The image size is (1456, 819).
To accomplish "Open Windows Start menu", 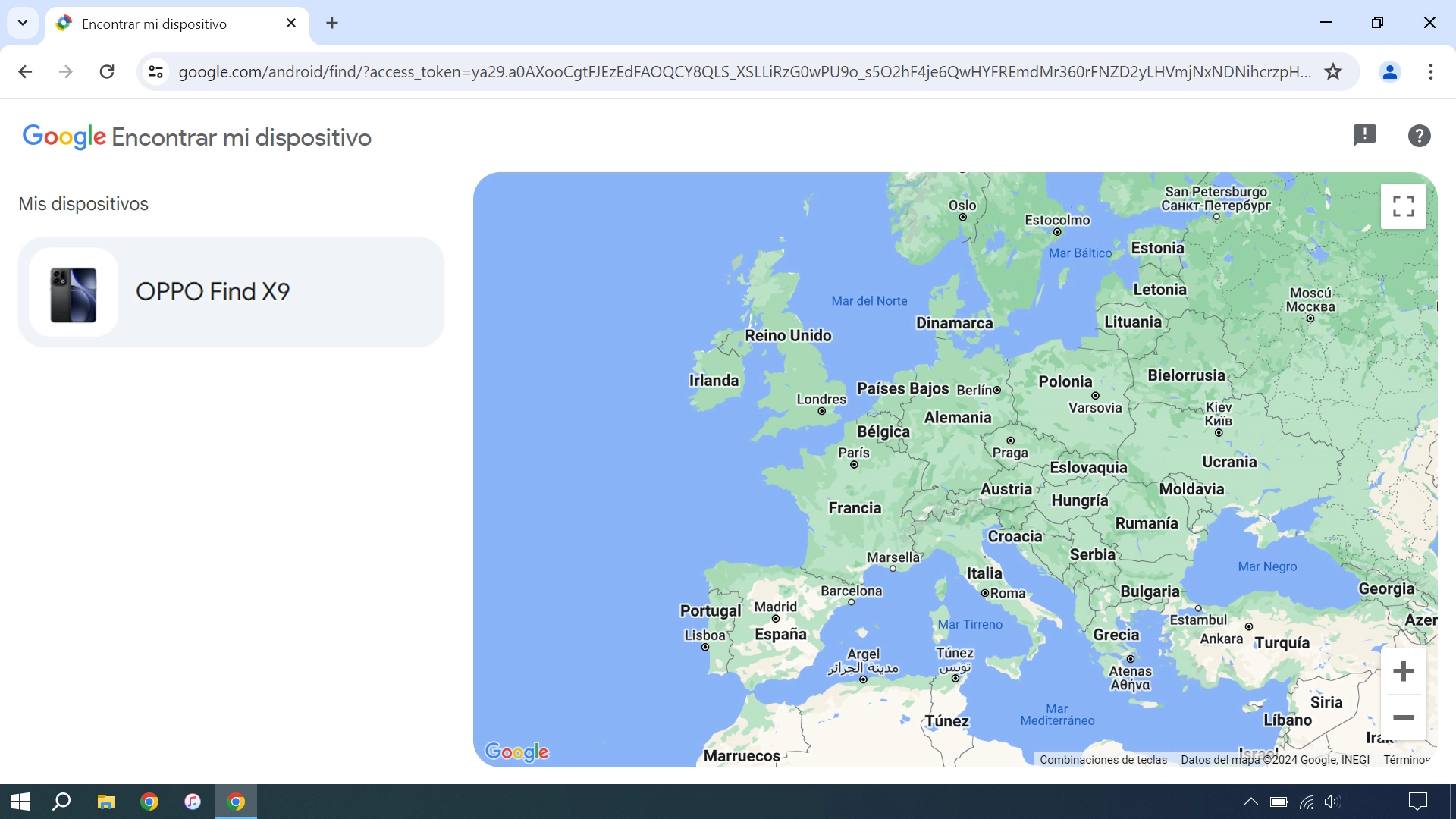I will click(20, 802).
